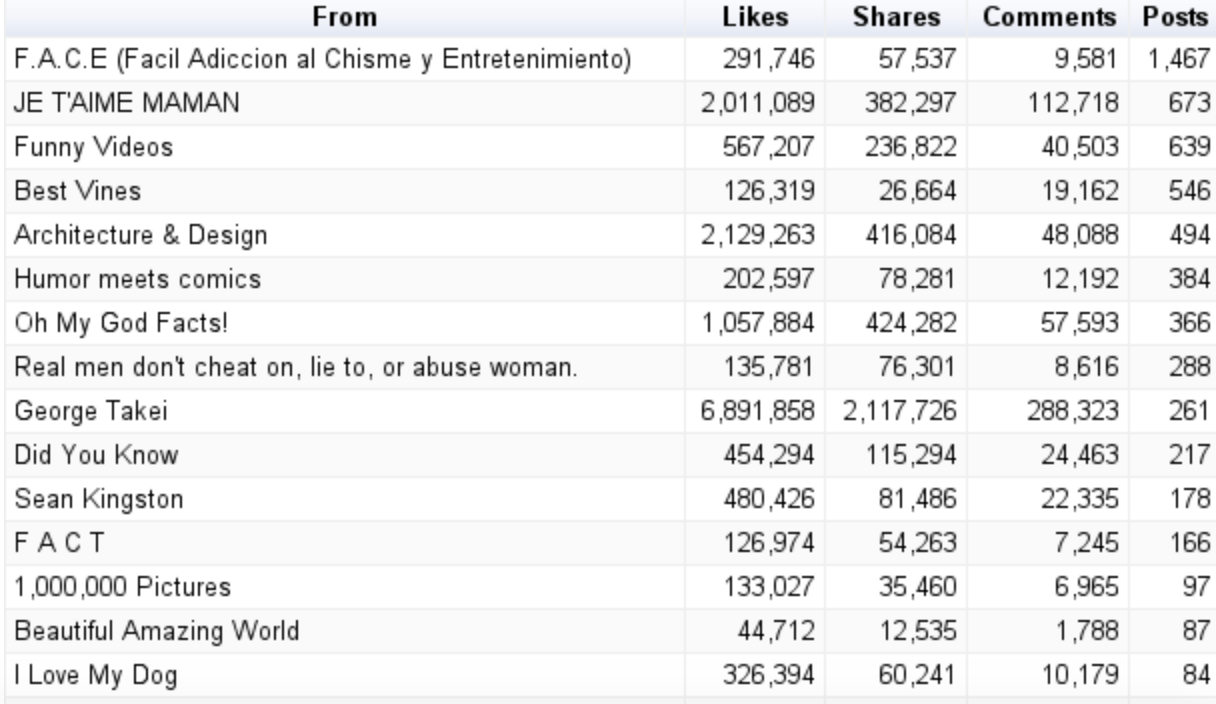The image size is (1216, 704).
Task: Click the Posts column header
Action: (x=1175, y=17)
